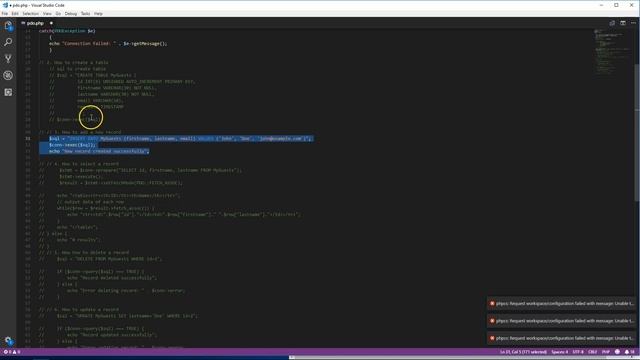640x360 pixels.
Task: Change language mode PHP in status bar
Action: point(606,352)
